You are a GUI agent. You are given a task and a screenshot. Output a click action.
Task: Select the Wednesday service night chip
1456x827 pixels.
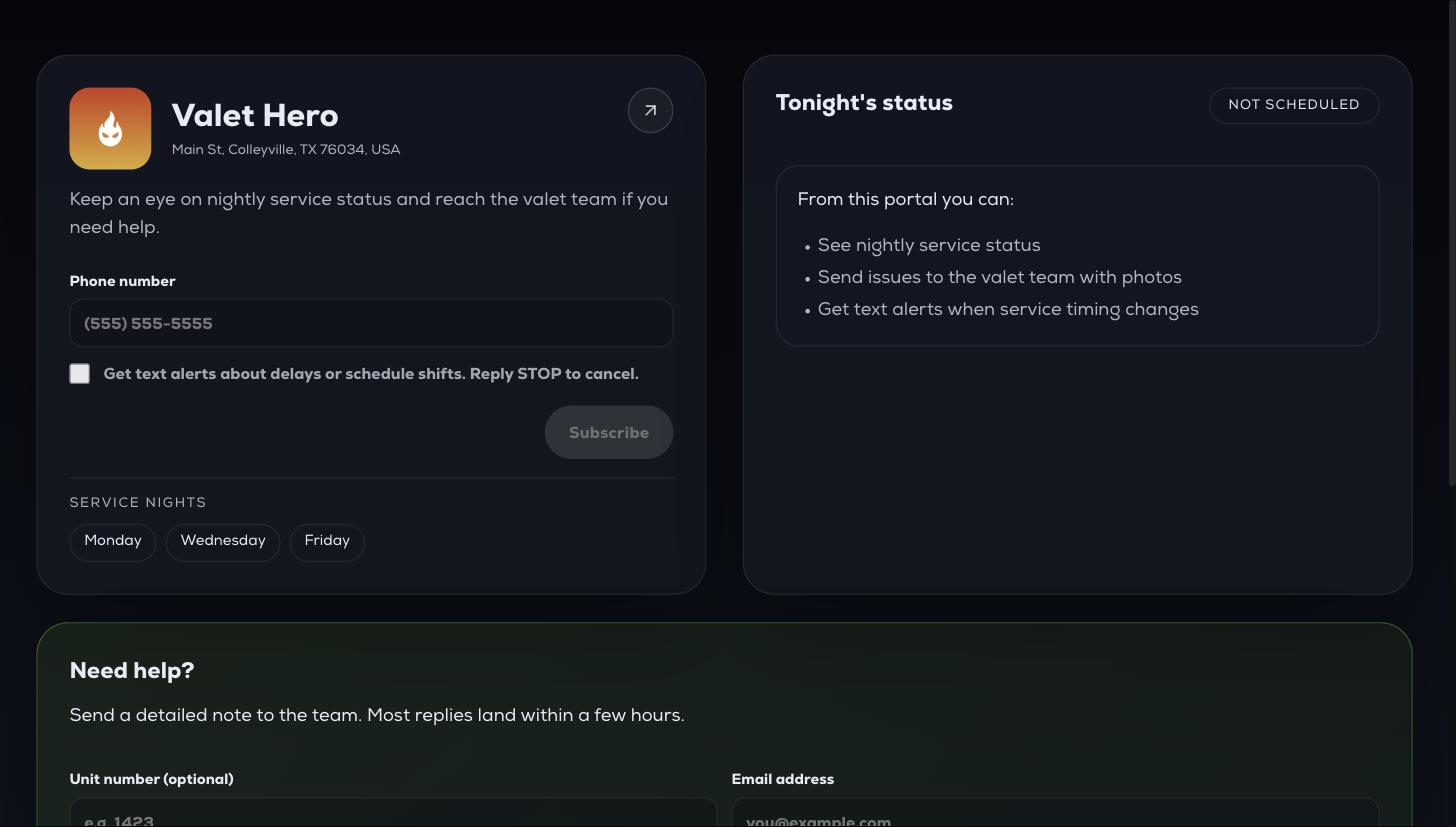pyautogui.click(x=223, y=541)
